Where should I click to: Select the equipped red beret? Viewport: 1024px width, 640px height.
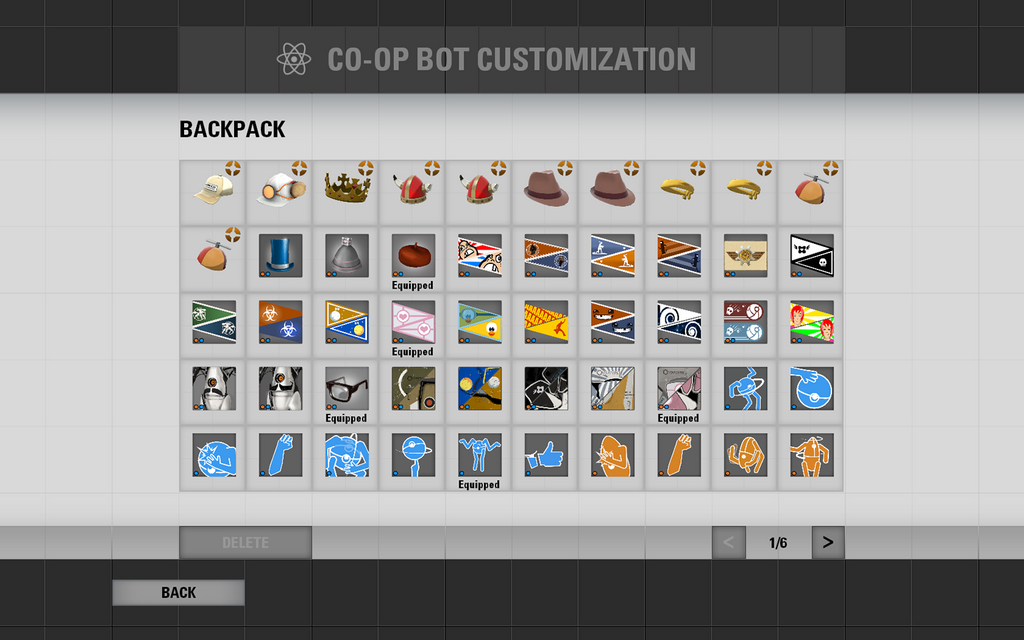(x=411, y=257)
